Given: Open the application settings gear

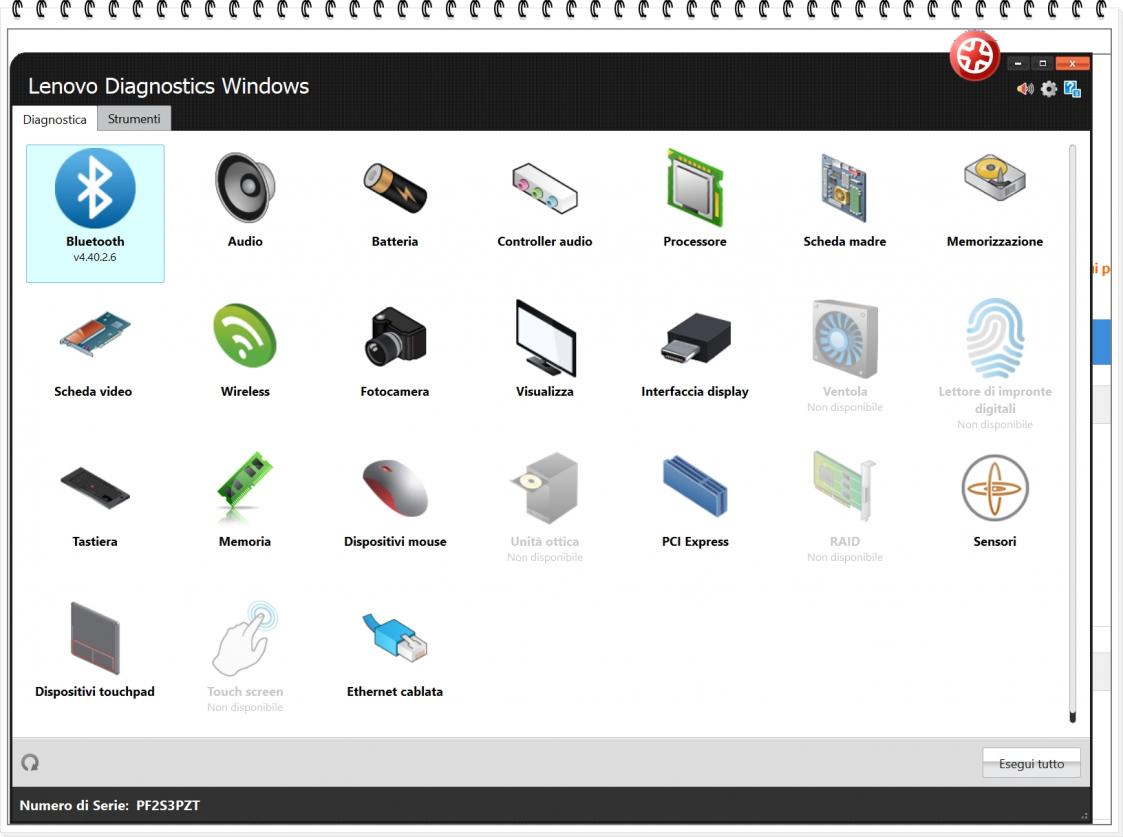Looking at the screenshot, I should point(1046,89).
